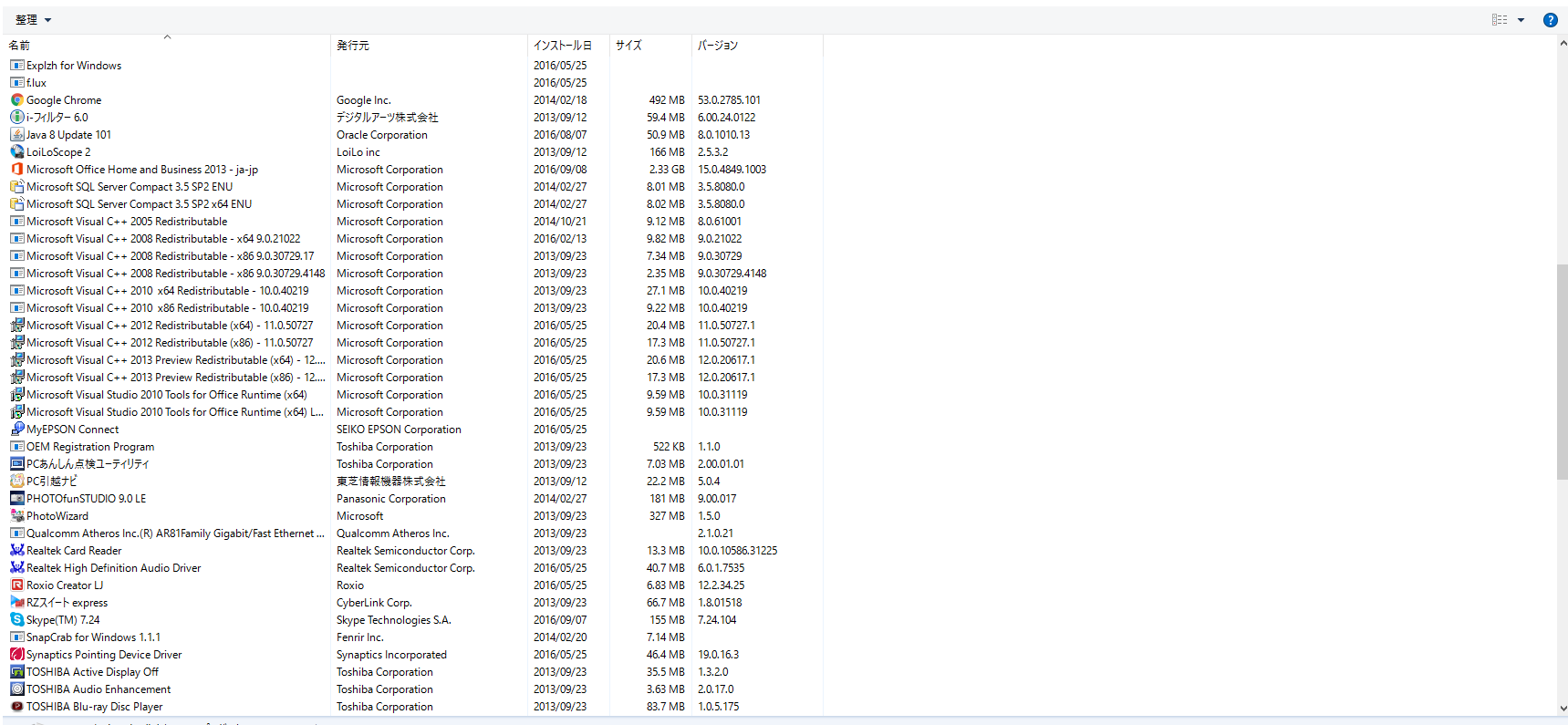The image size is (1568, 725).
Task: Click the TOSHIBA Audio Enhancement icon
Action: [17, 689]
